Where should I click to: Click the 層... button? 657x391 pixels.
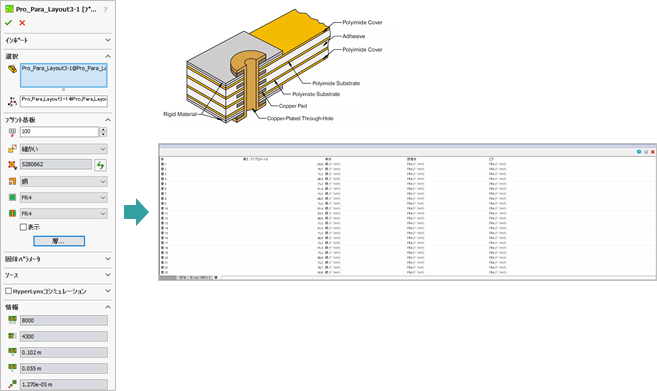tap(59, 241)
